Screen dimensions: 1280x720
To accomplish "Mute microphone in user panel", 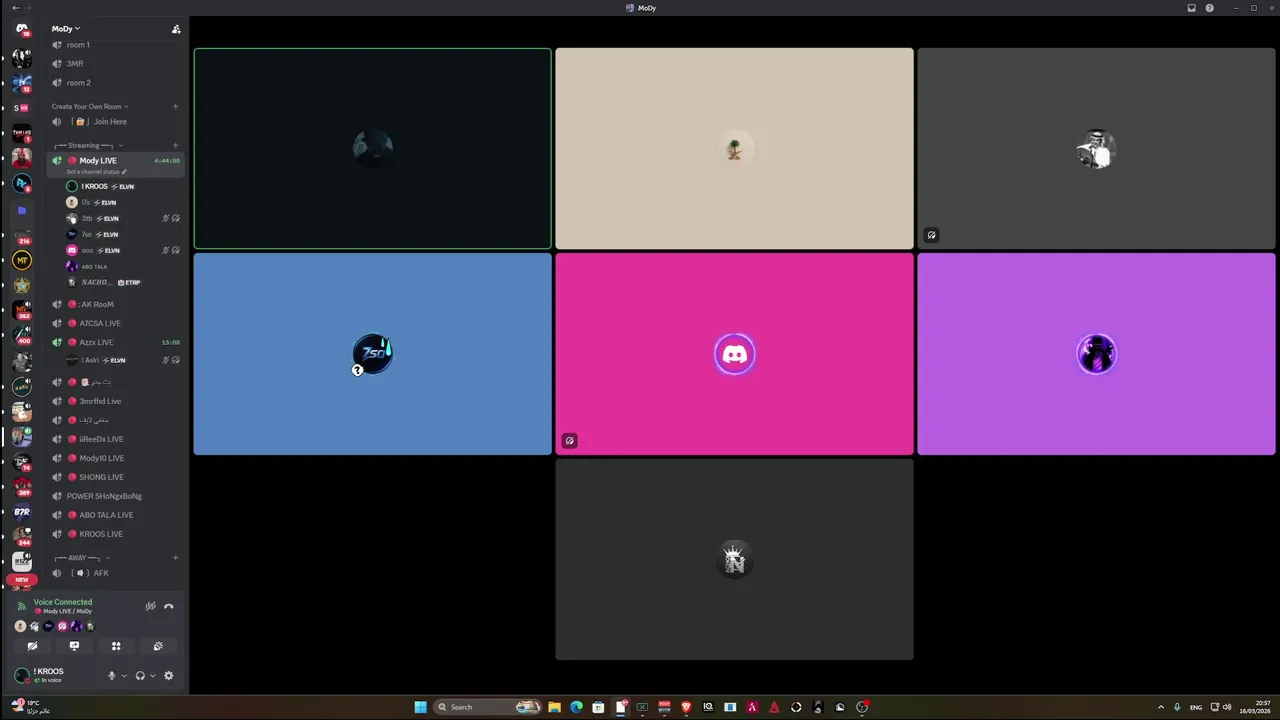I will click(112, 676).
